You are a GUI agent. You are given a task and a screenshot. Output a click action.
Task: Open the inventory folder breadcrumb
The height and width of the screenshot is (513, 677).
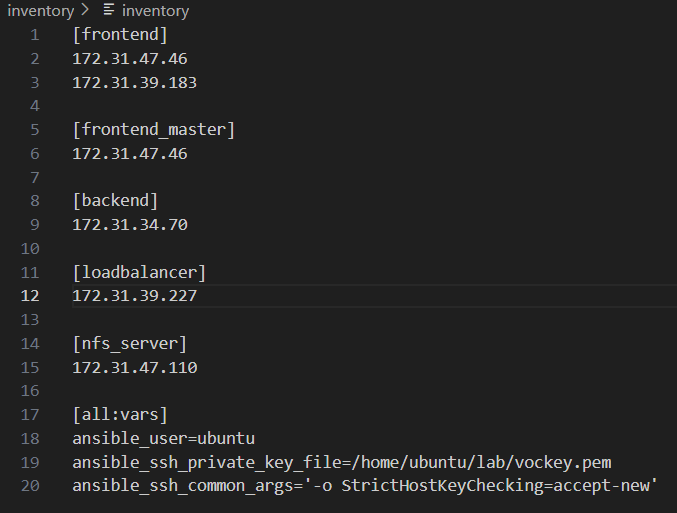tap(40, 11)
